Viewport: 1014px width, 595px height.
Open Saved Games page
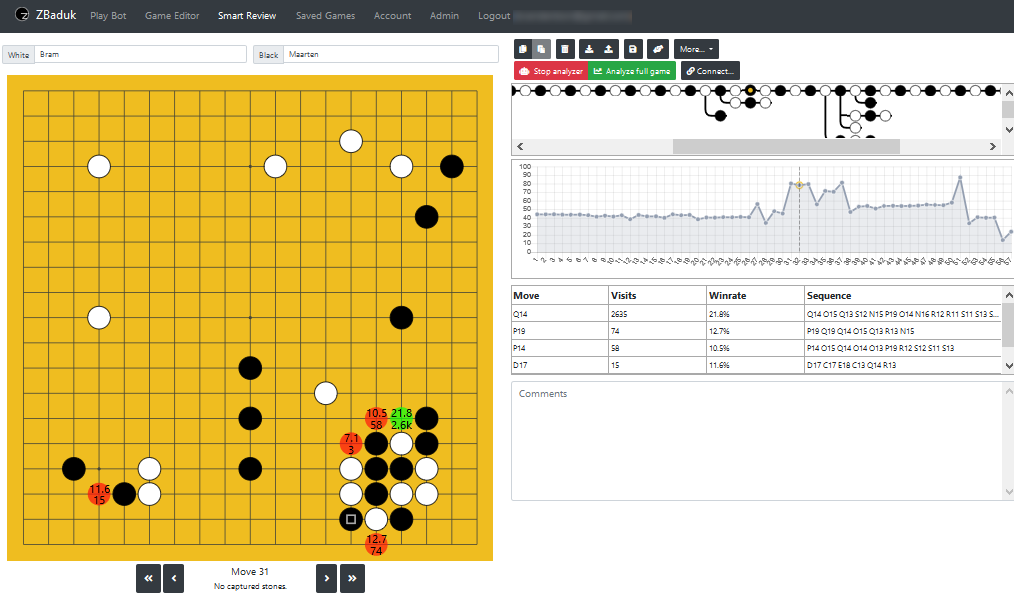[x=325, y=16]
